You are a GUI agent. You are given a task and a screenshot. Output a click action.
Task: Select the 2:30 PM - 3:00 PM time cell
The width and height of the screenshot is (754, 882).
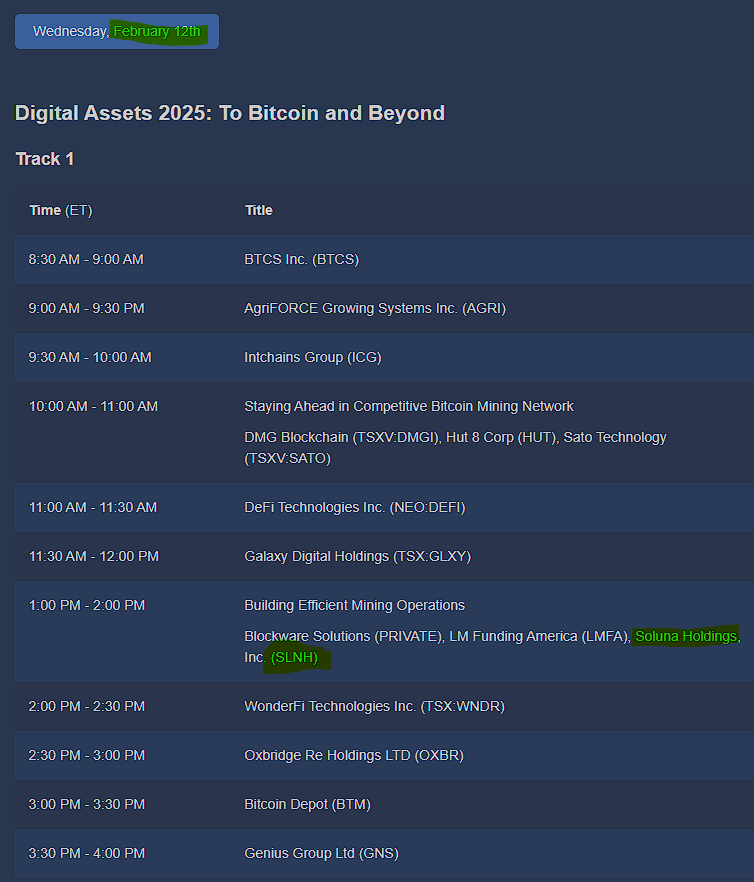[x=87, y=755]
